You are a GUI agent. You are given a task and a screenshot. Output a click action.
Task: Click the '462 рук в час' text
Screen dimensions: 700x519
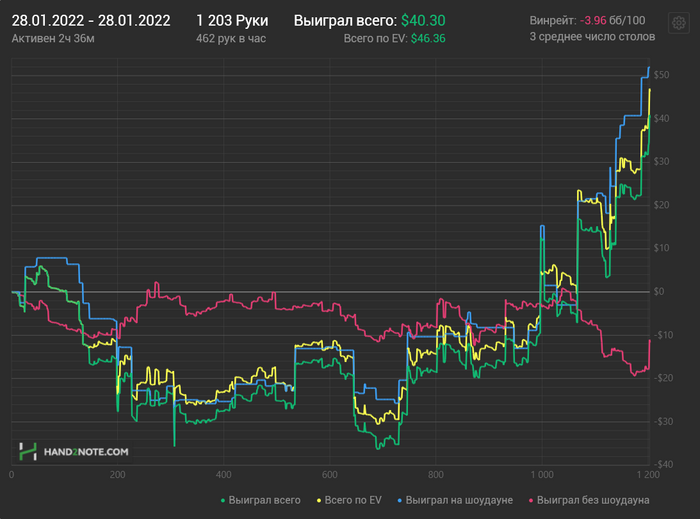(231, 39)
